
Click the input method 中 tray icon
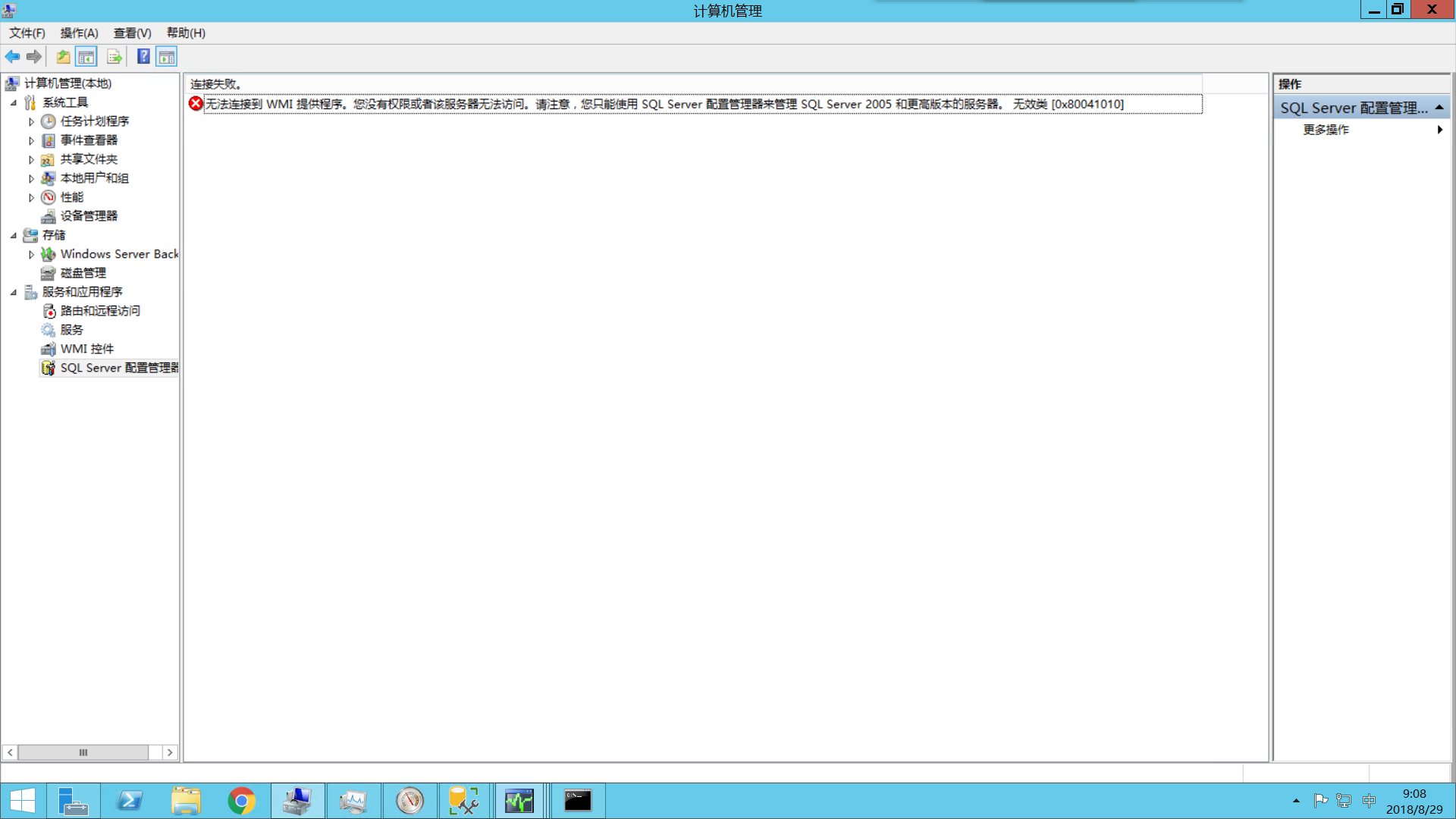point(1369,801)
